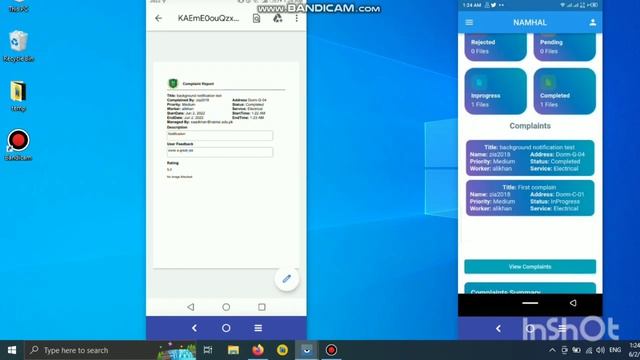Show hidden system tray icons

pyautogui.click(x=552, y=350)
